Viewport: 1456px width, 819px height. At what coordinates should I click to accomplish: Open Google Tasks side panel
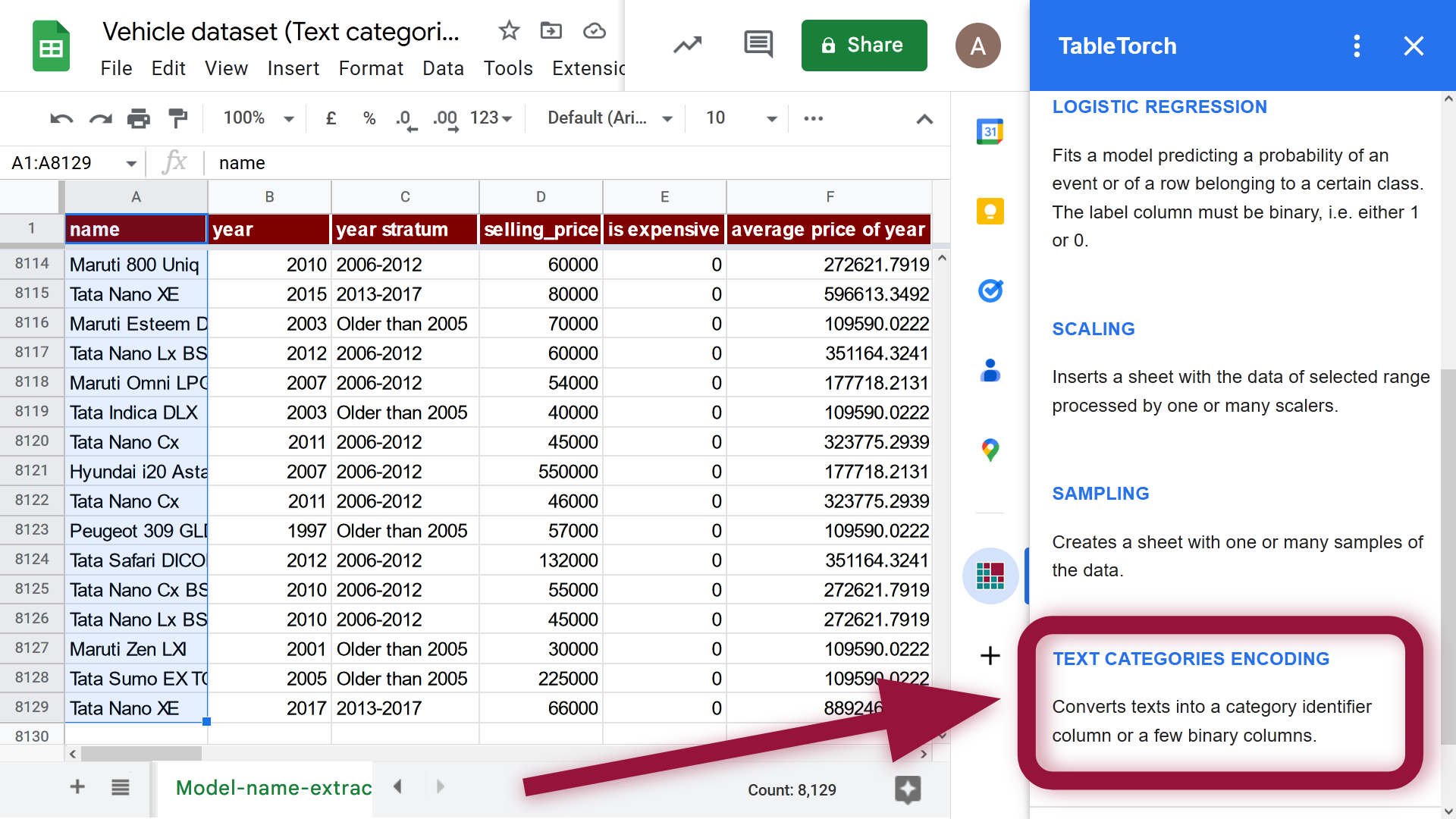click(990, 290)
